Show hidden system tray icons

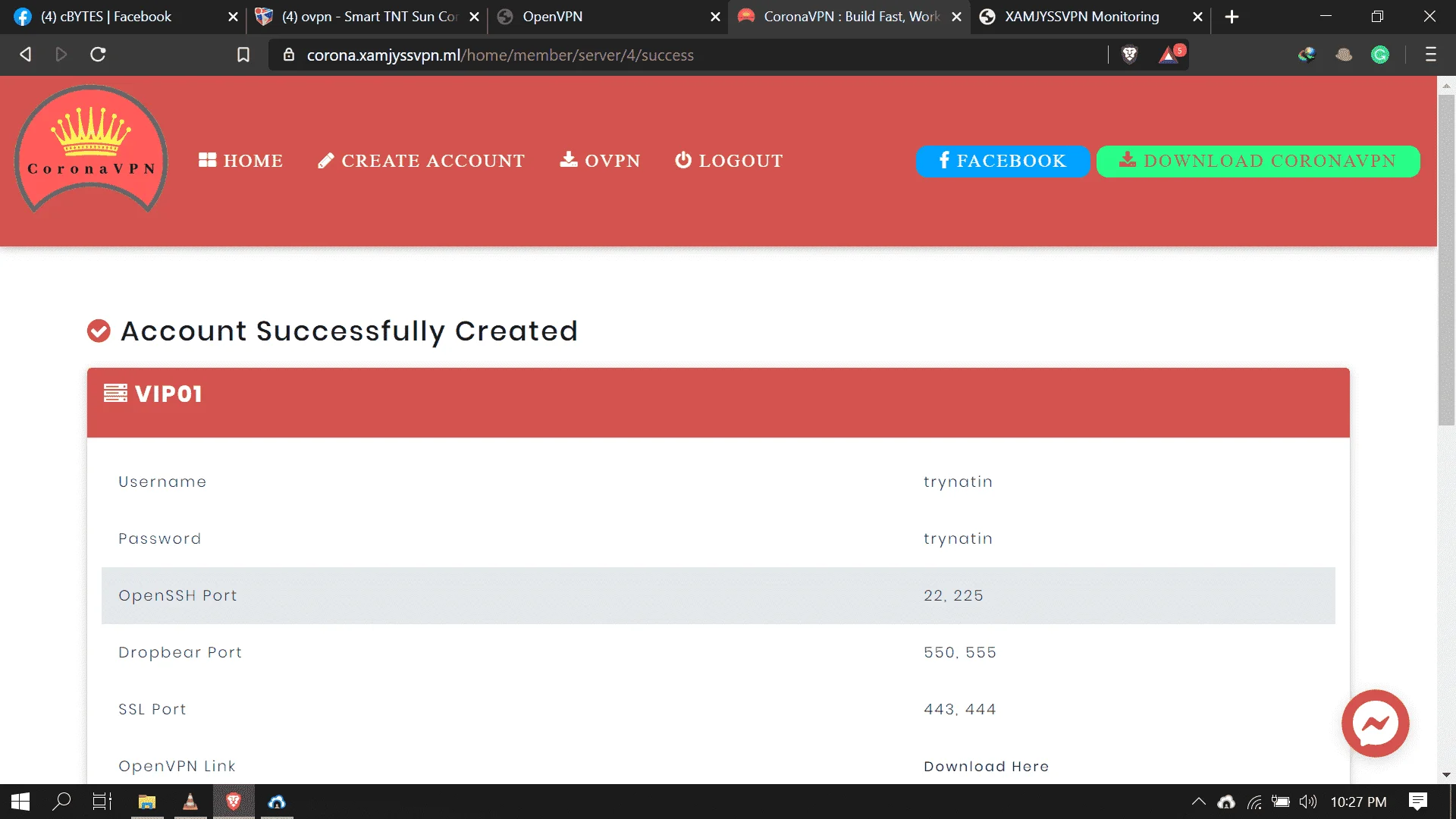(1199, 801)
